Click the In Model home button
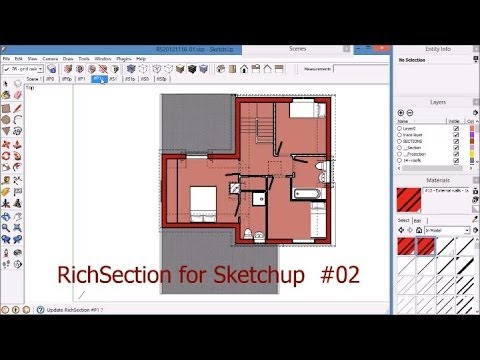Image resolution: width=480 pixels, height=360 pixels. [x=419, y=230]
